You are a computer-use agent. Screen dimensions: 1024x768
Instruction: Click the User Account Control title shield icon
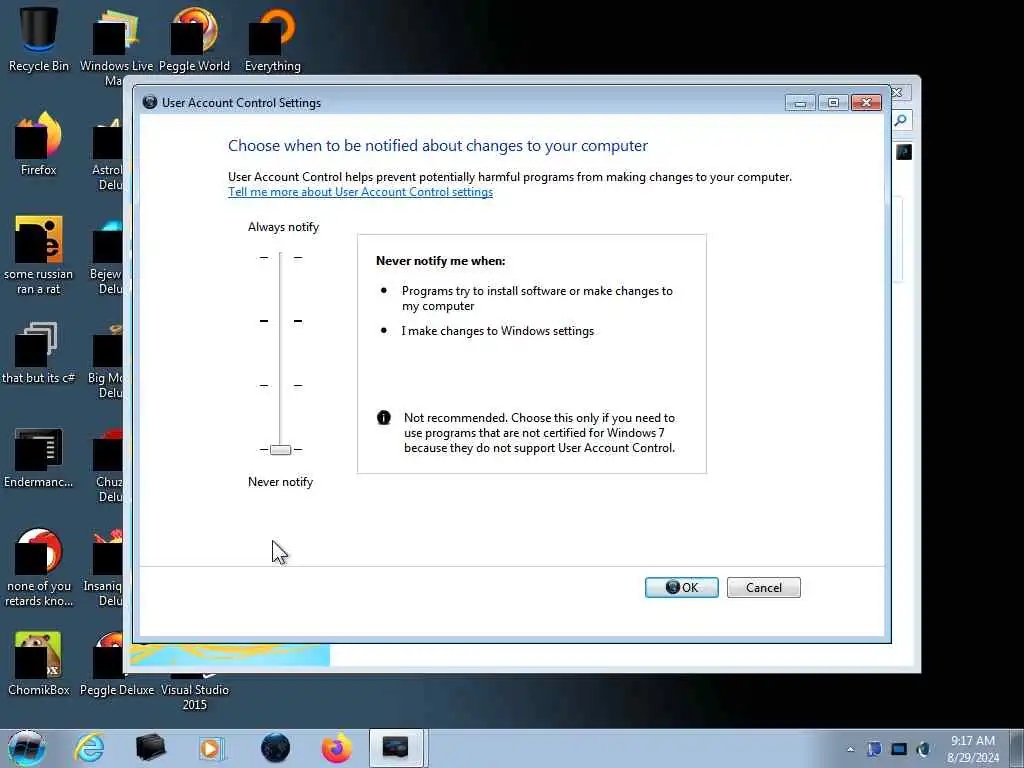[x=150, y=102]
